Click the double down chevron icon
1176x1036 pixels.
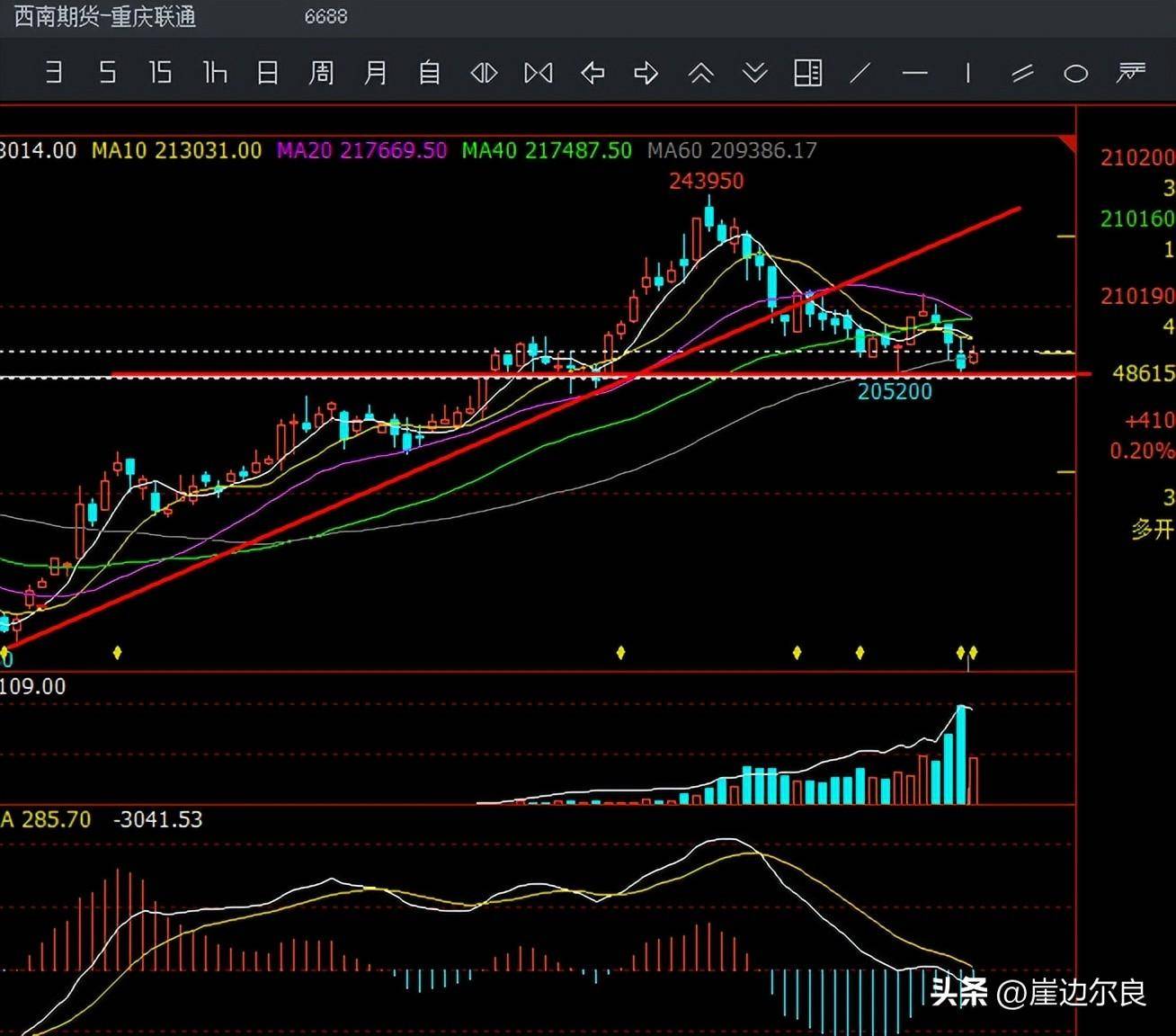coord(754,73)
